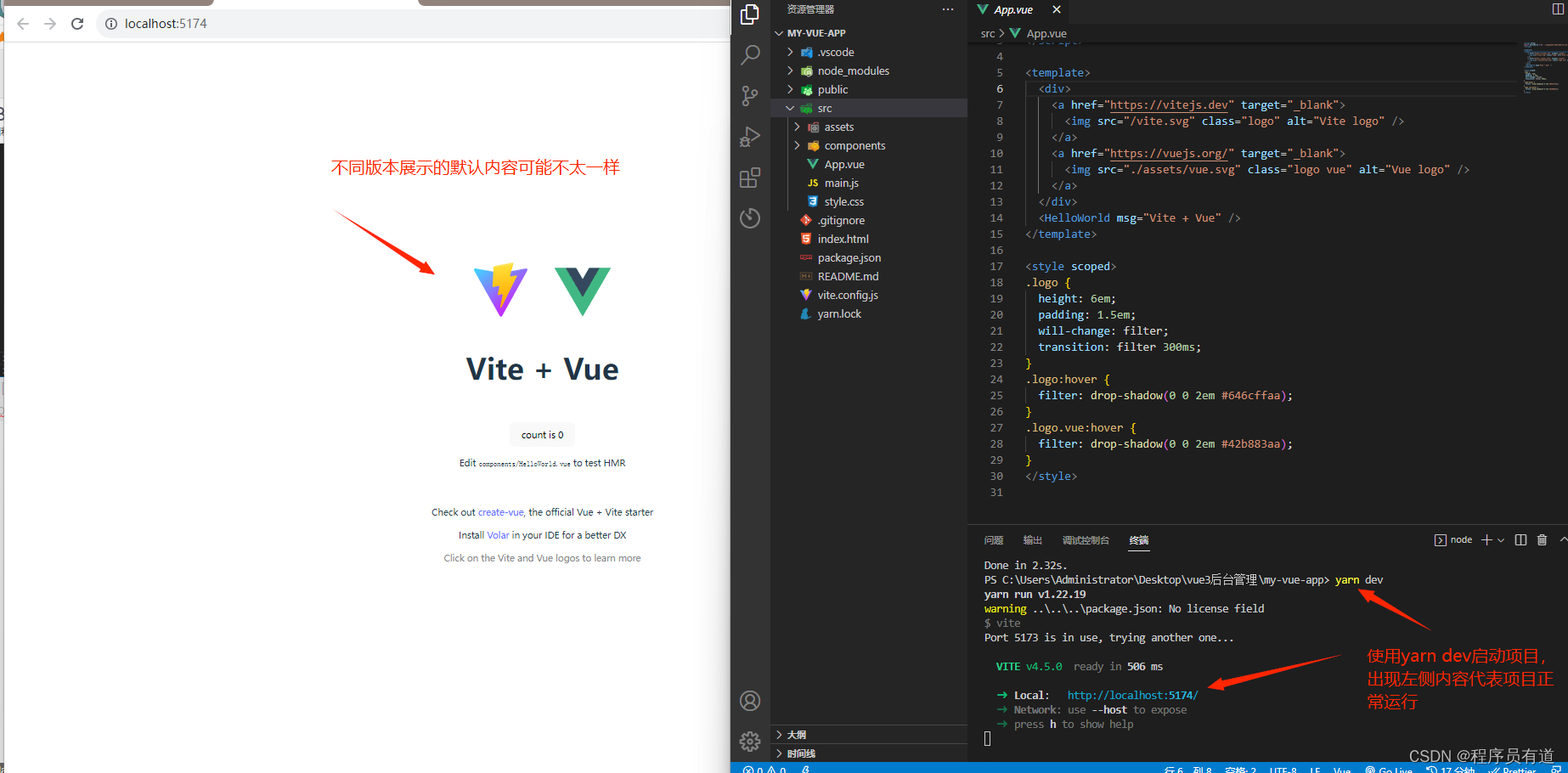Screen dimensions: 1568x773
Task: Click the browser address bar
Action: tap(412, 24)
